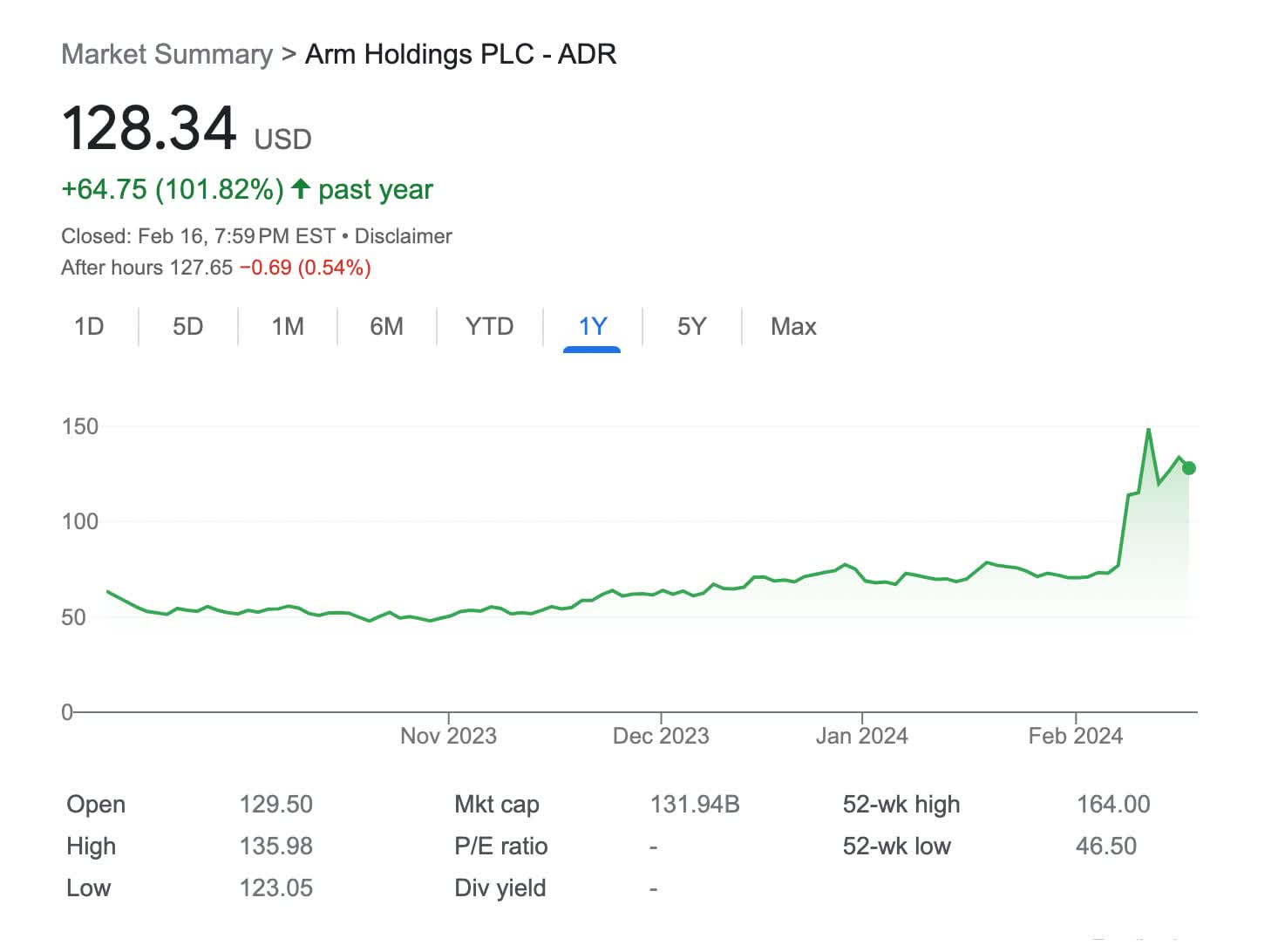
Task: Click the Market Summary breadcrumb link
Action: pyautogui.click(x=167, y=54)
